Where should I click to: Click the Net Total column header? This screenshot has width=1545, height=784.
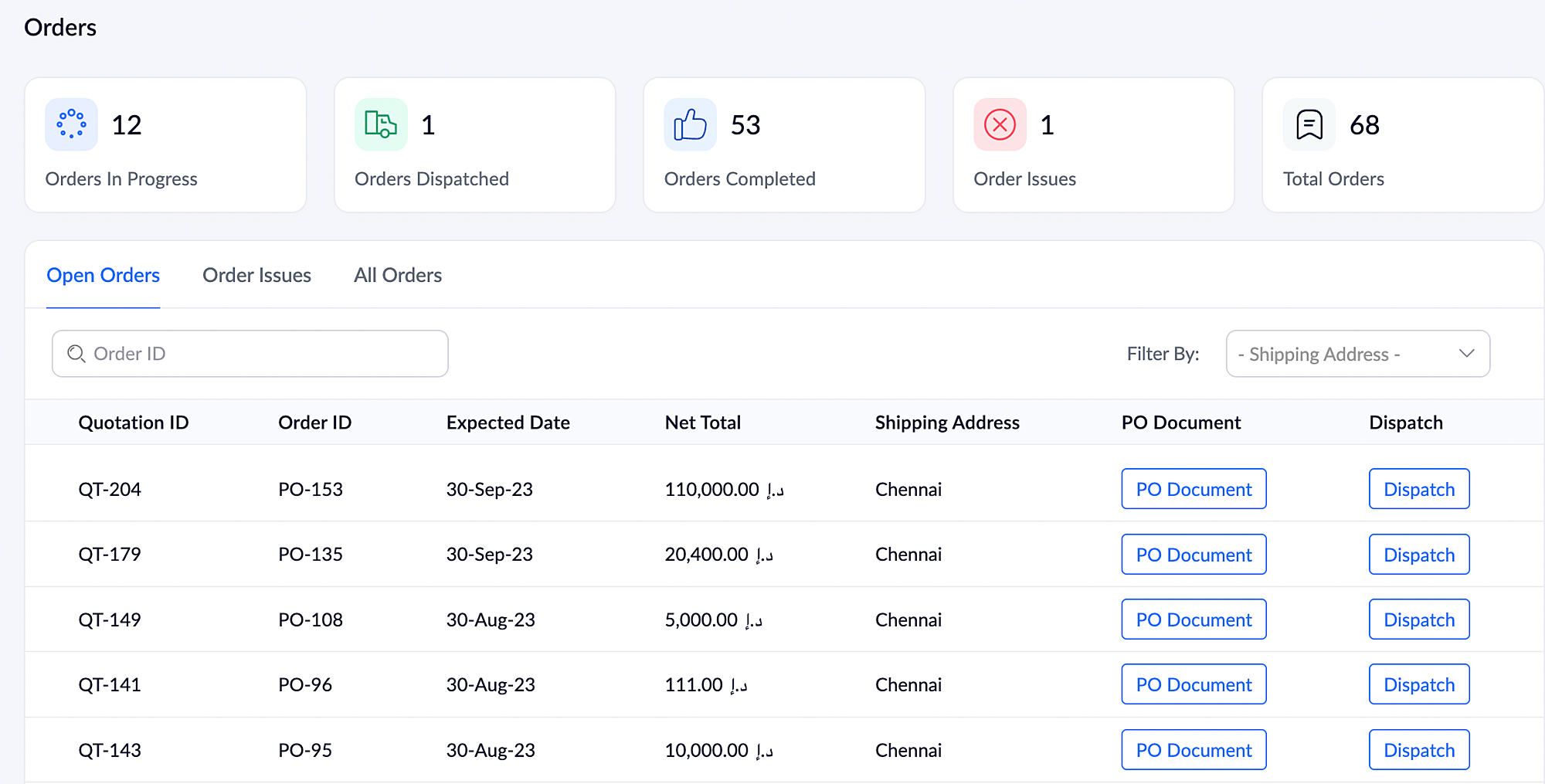tap(702, 423)
